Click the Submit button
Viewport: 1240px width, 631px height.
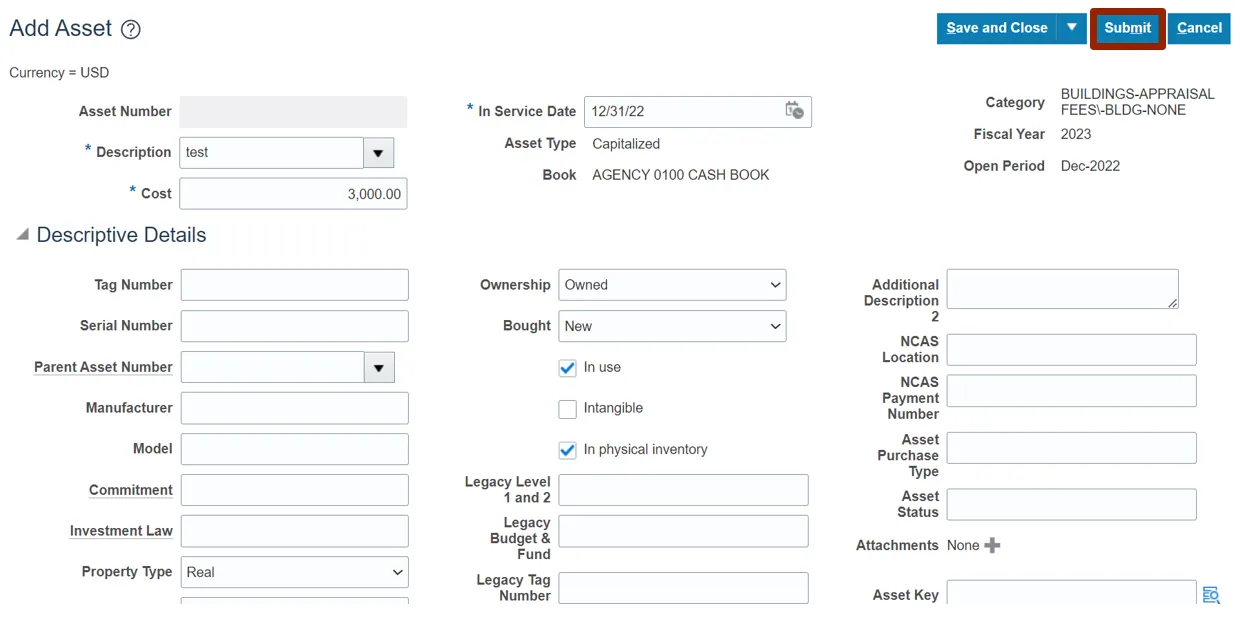tap(1127, 28)
